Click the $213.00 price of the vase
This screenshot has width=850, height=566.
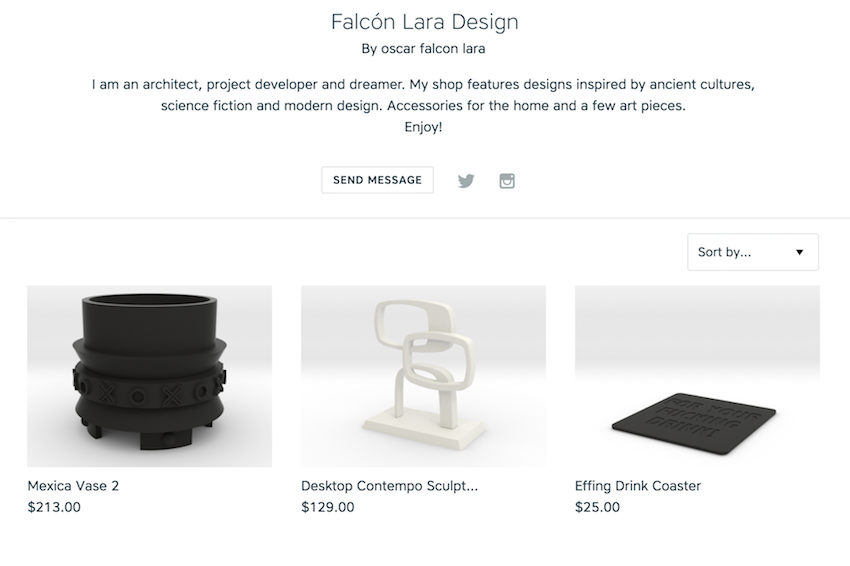54,507
